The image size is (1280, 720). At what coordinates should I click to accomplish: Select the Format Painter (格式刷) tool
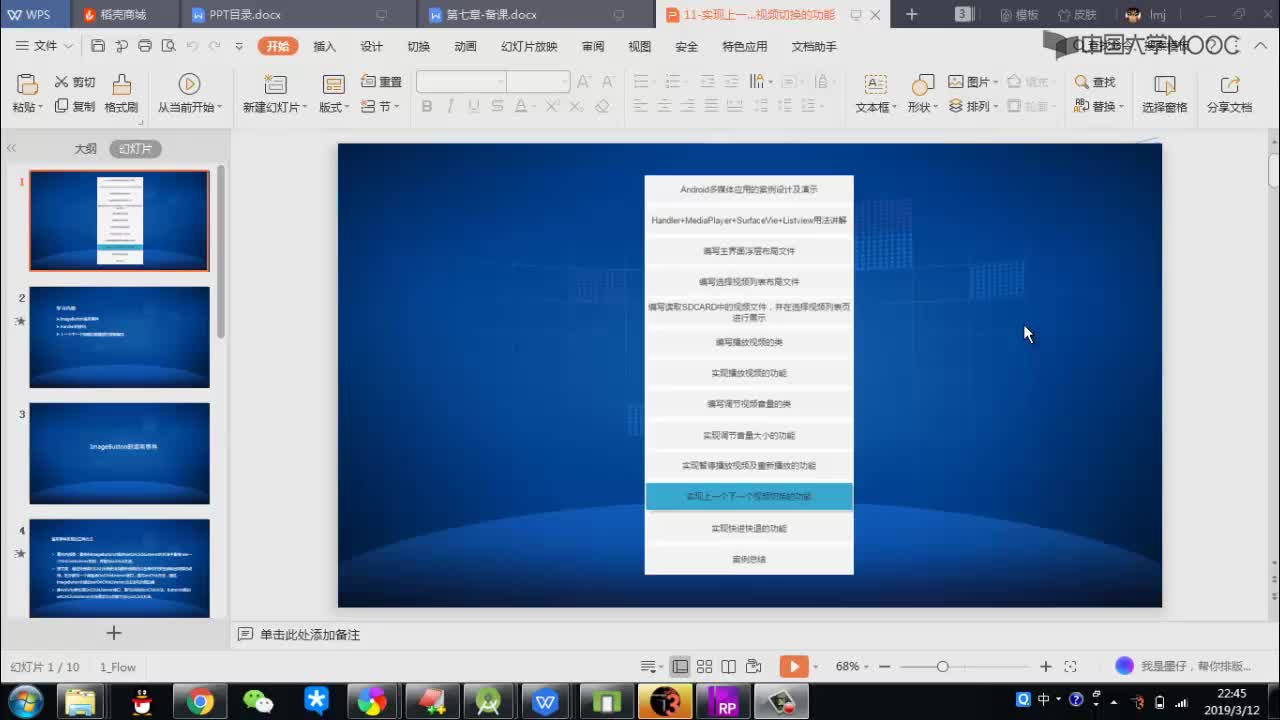pyautogui.click(x=121, y=93)
